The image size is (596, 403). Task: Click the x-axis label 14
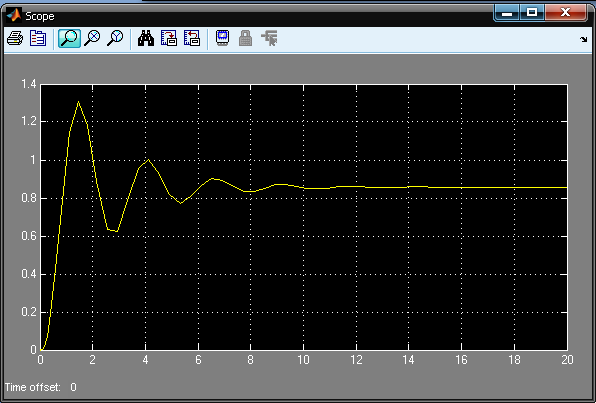click(x=409, y=360)
